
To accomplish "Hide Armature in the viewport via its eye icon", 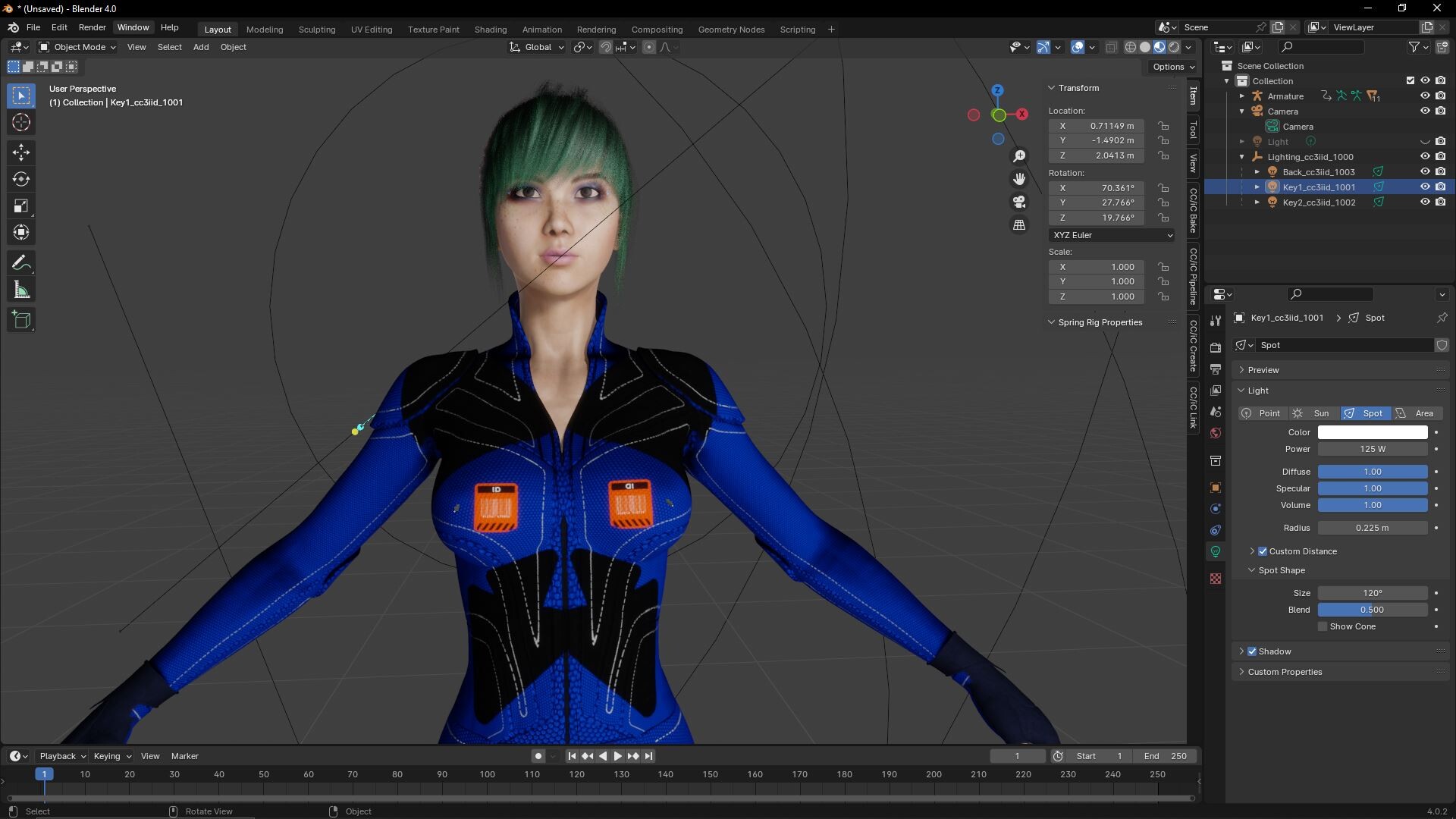I will pyautogui.click(x=1425, y=96).
